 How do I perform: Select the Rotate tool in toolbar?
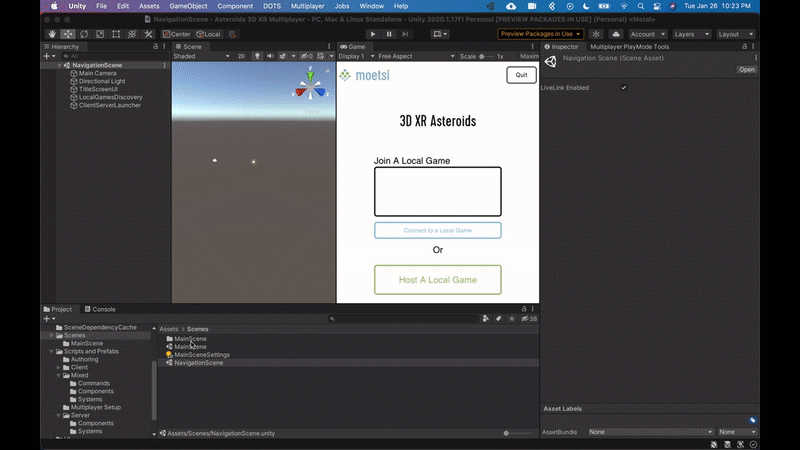(x=83, y=34)
